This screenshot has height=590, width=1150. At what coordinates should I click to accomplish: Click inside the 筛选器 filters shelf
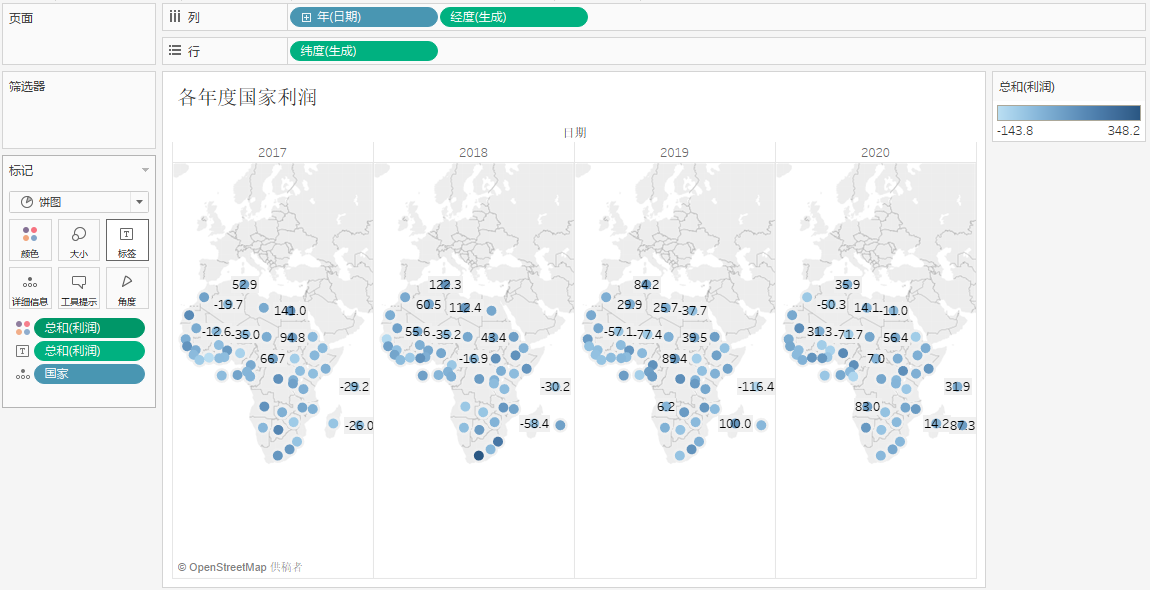click(x=79, y=118)
